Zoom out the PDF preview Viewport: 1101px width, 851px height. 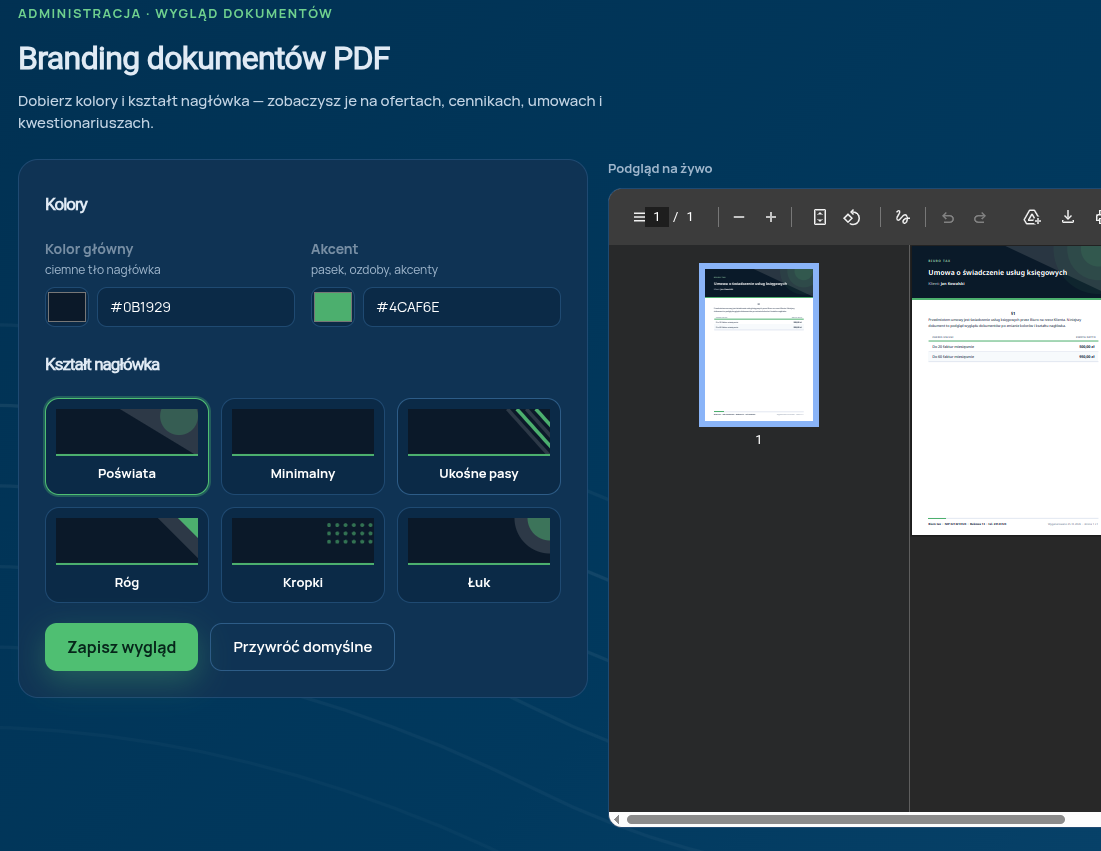tap(739, 217)
